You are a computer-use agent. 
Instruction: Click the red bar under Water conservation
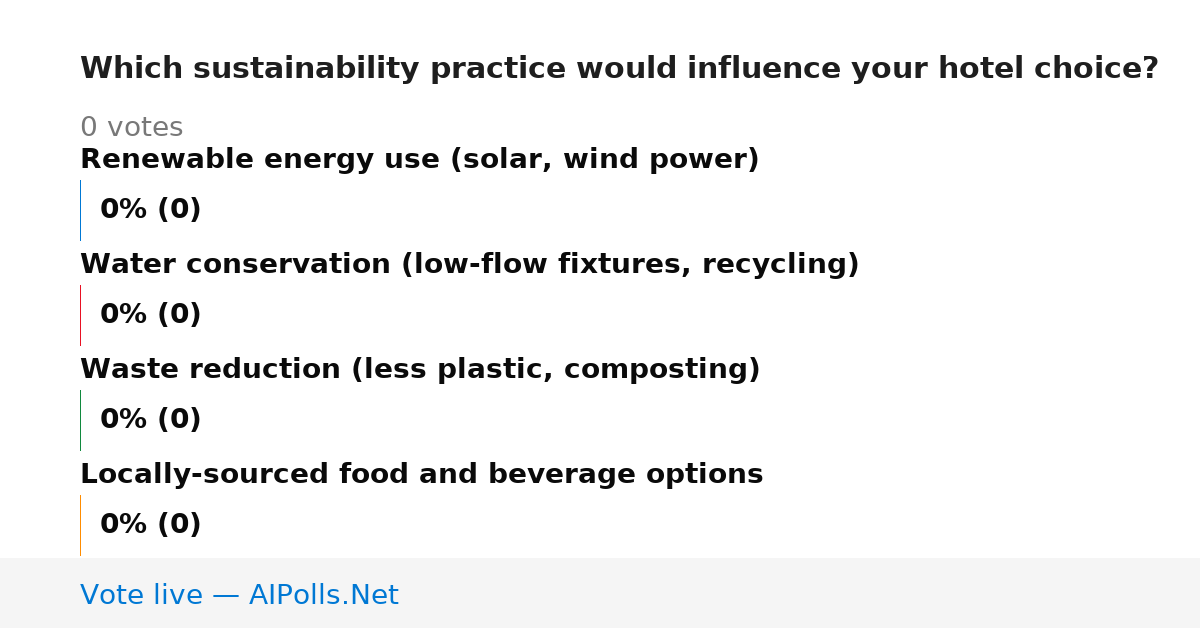(x=80, y=315)
